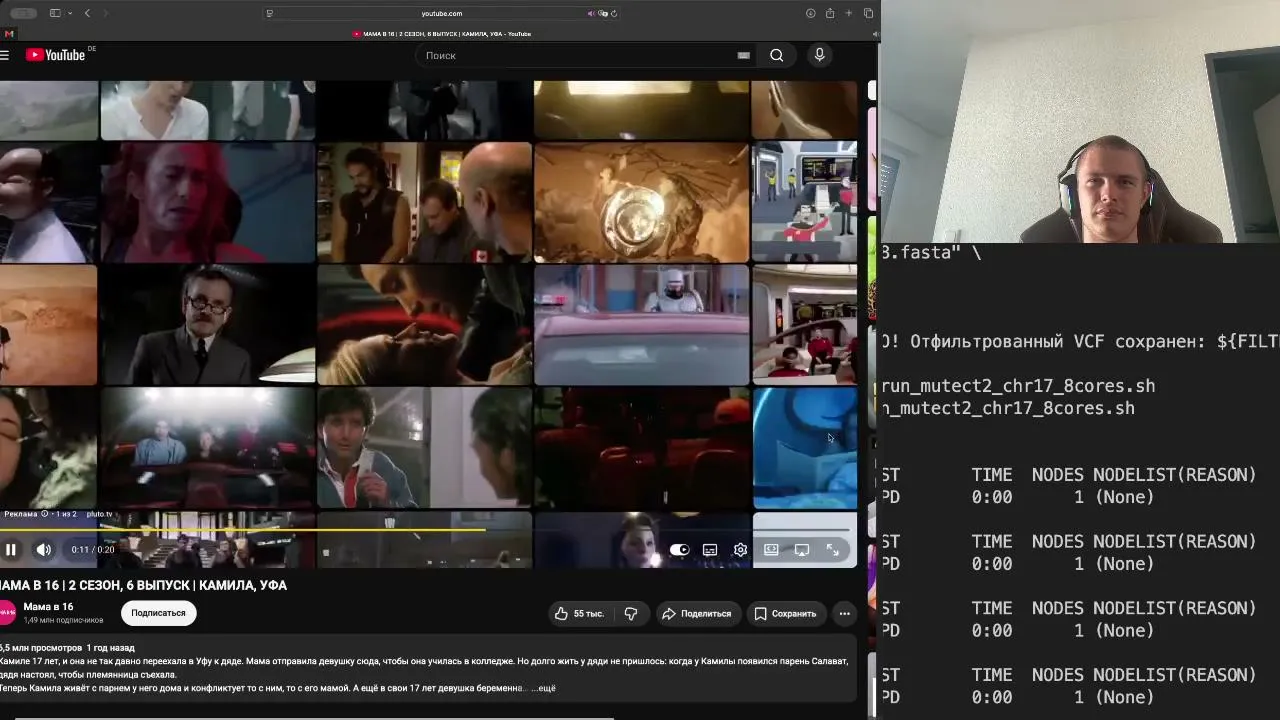
Task: Open a new Safari tab
Action: (849, 13)
